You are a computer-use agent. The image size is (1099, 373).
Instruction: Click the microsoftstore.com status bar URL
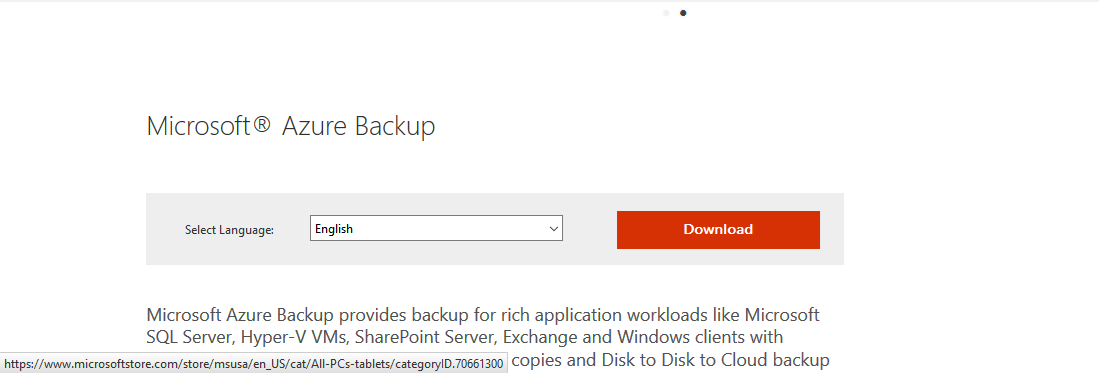[x=254, y=364]
